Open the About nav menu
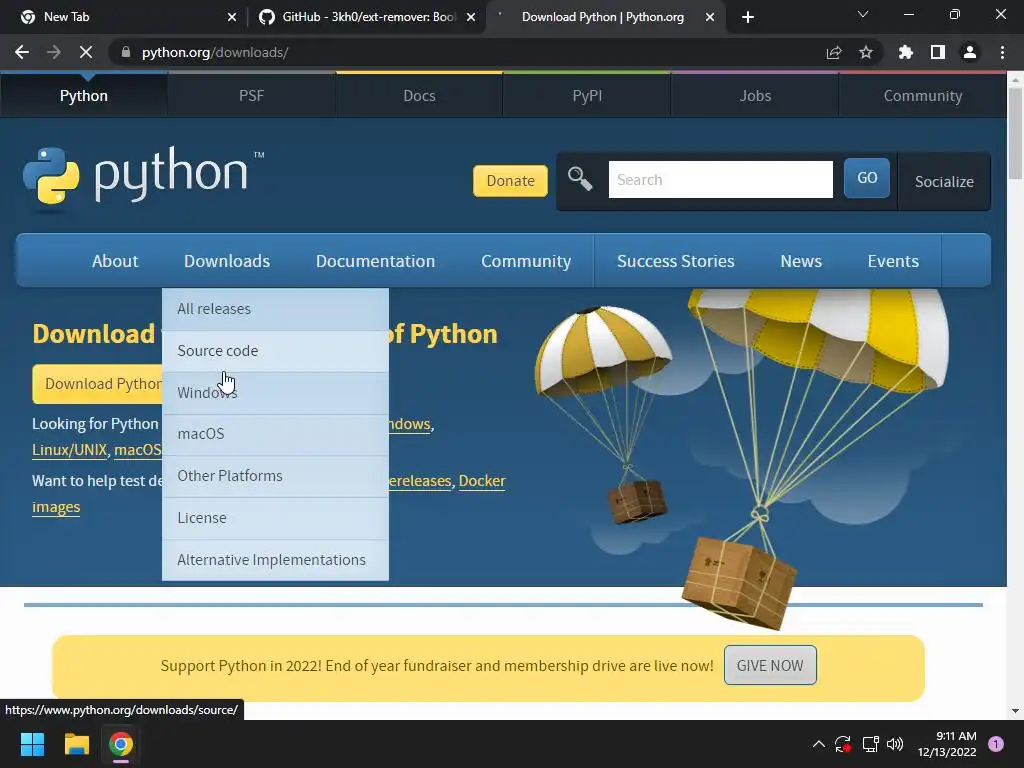Screen dimensions: 1024x768 (x=115, y=261)
